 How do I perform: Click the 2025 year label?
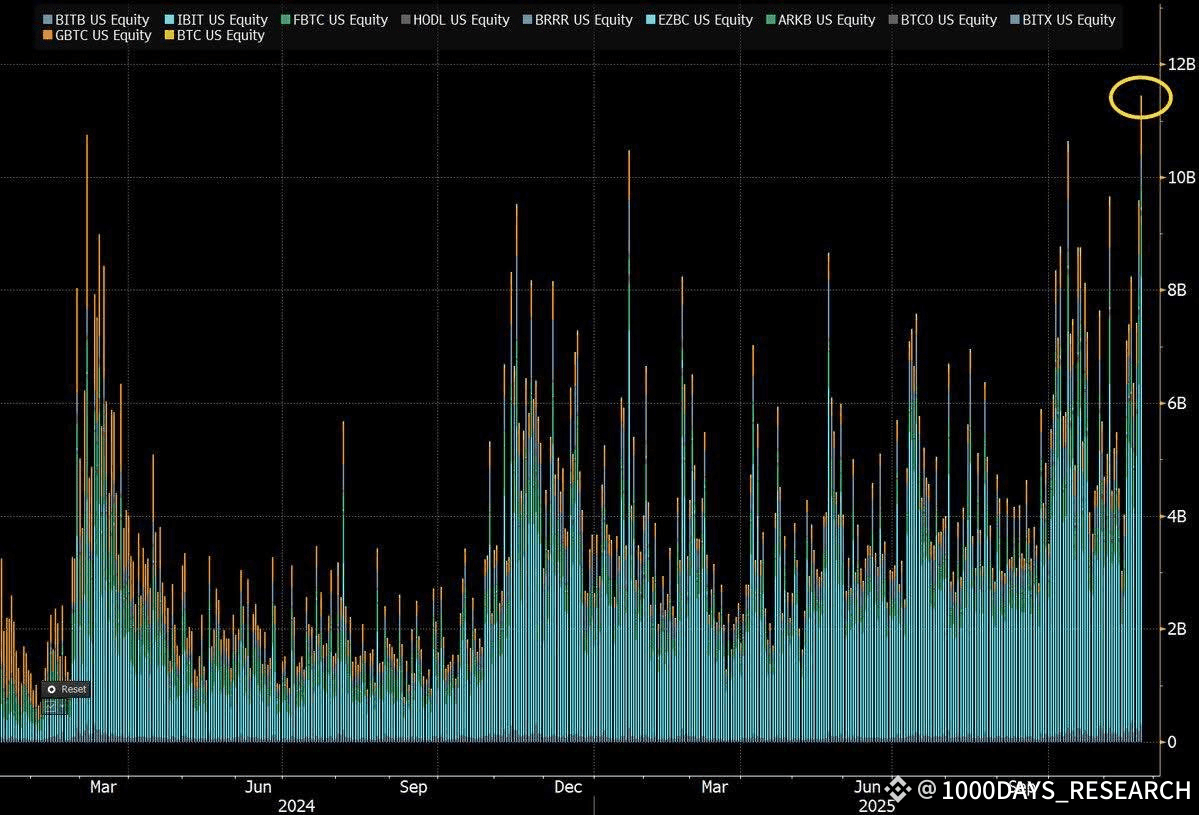[876, 806]
